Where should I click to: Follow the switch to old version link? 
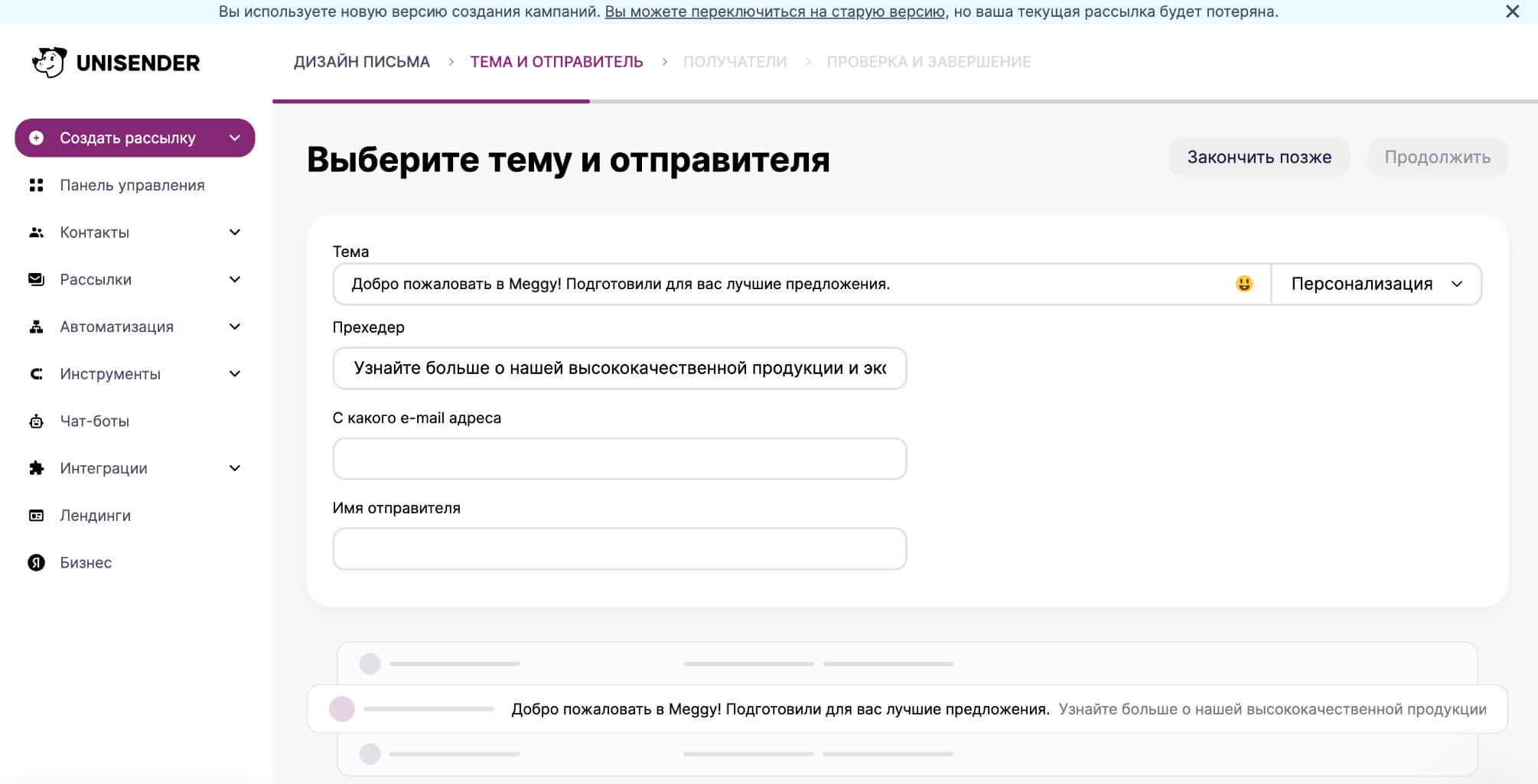[x=774, y=11]
